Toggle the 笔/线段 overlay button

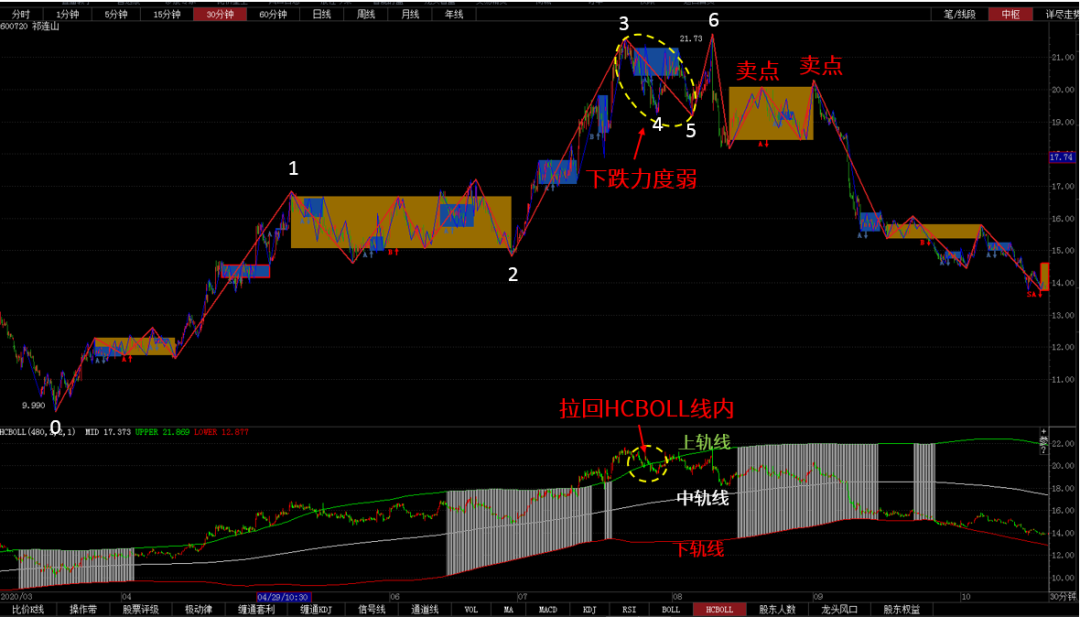(x=958, y=14)
